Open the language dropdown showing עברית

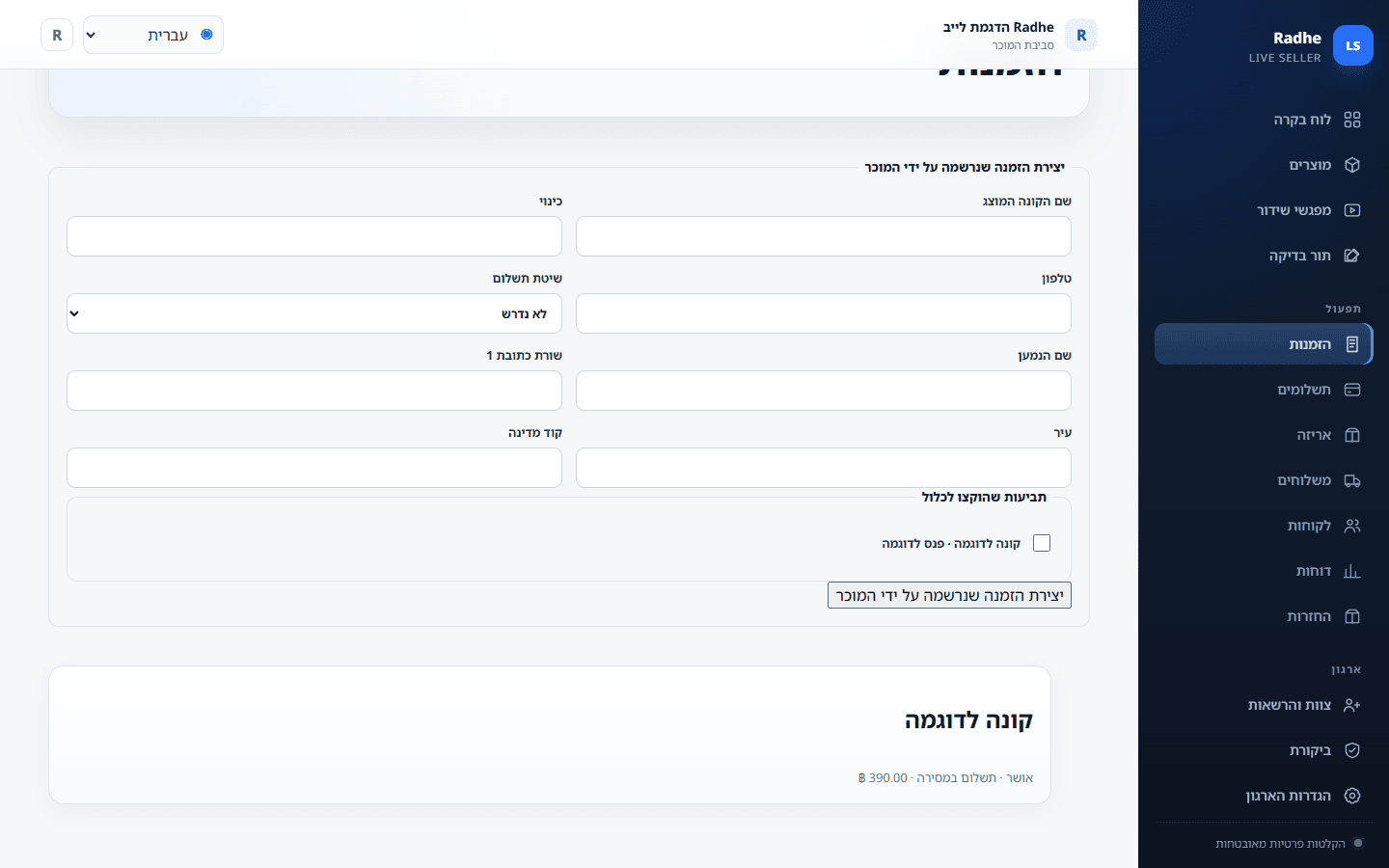pos(153,35)
